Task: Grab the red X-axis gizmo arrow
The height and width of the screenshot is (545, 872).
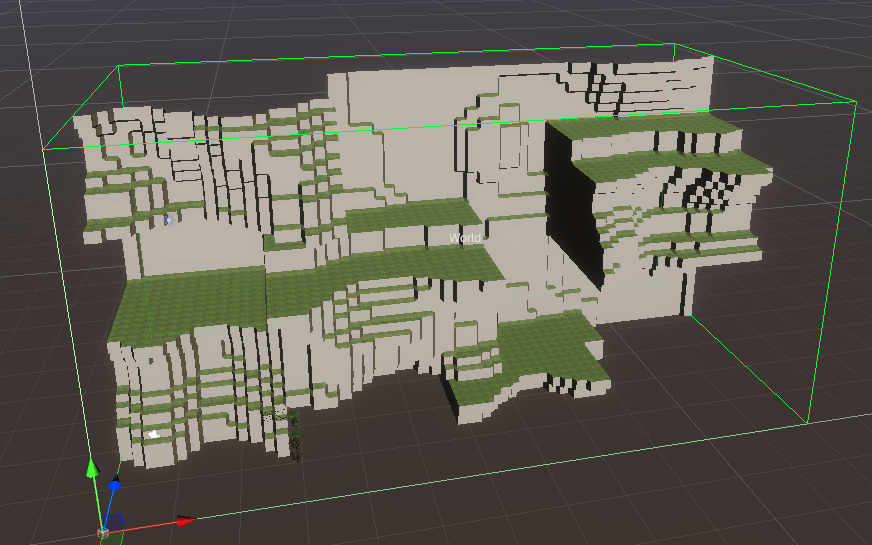Action: click(186, 521)
